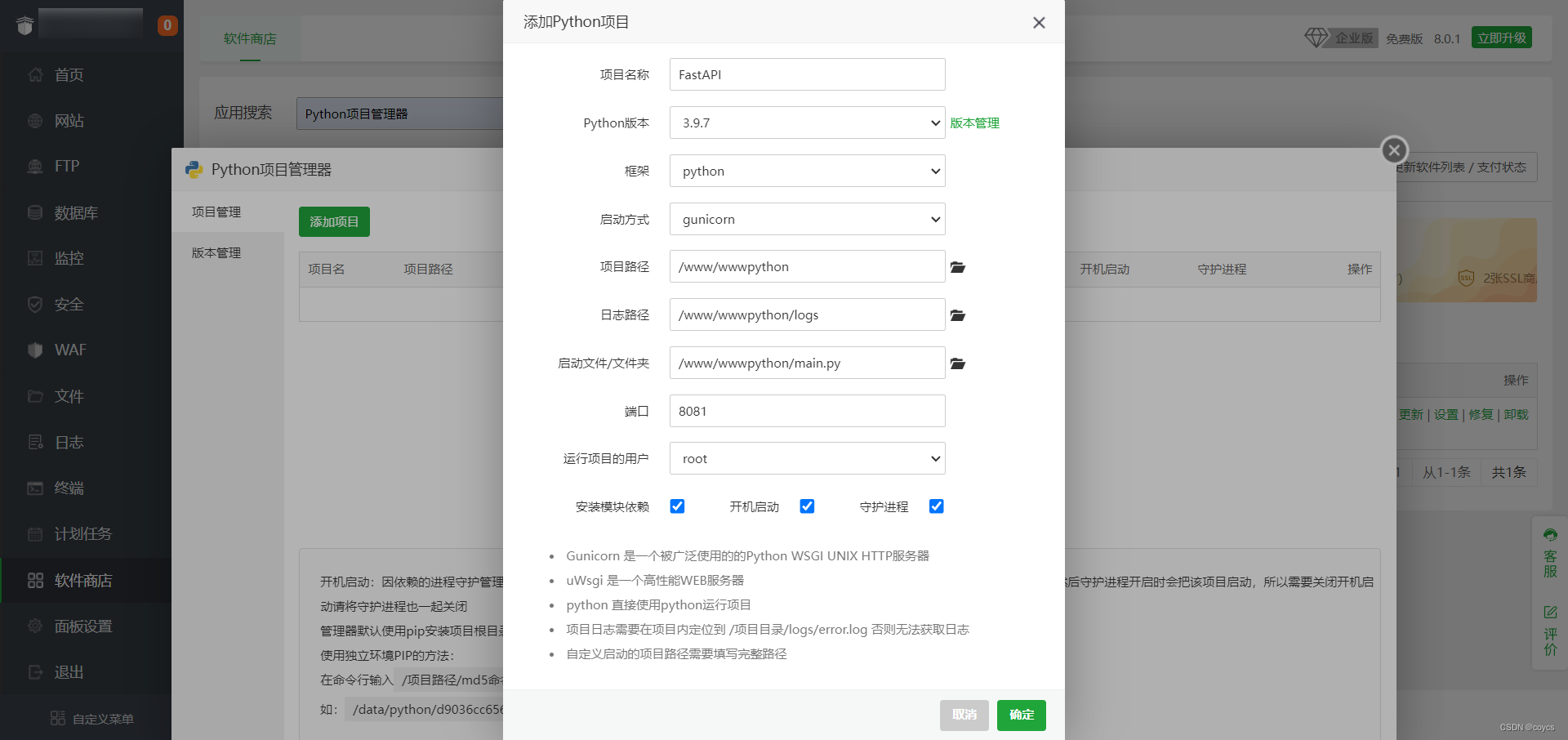Click the WAF shield icon in sidebar

pos(35,350)
